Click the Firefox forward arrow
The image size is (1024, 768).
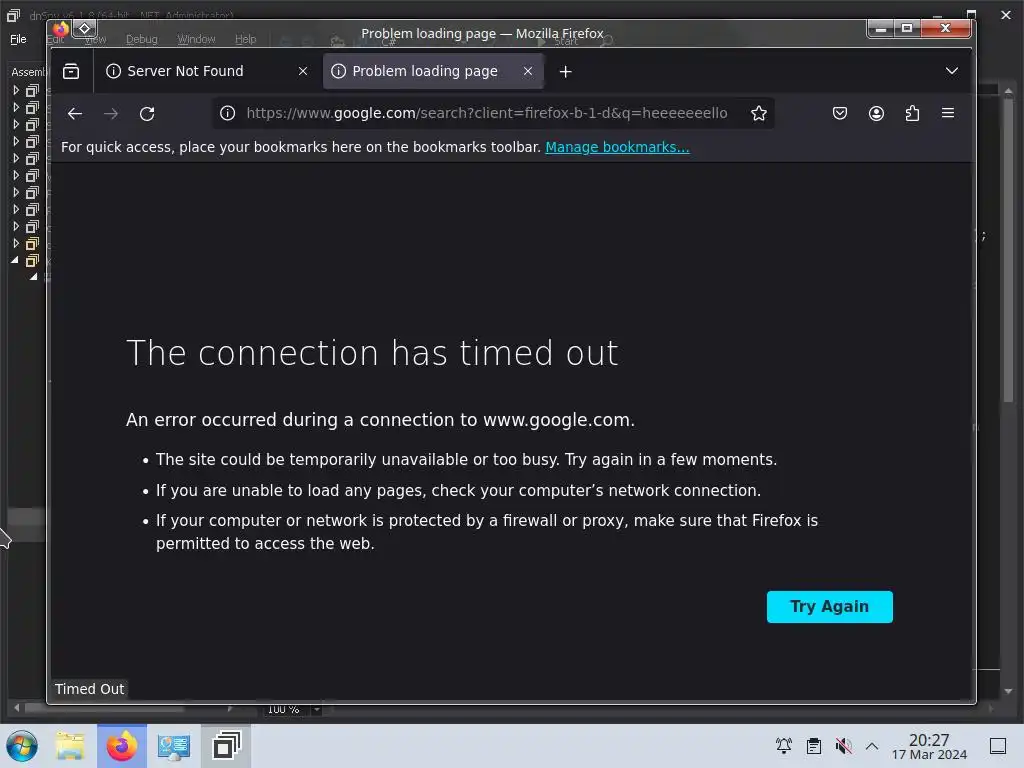tap(111, 114)
